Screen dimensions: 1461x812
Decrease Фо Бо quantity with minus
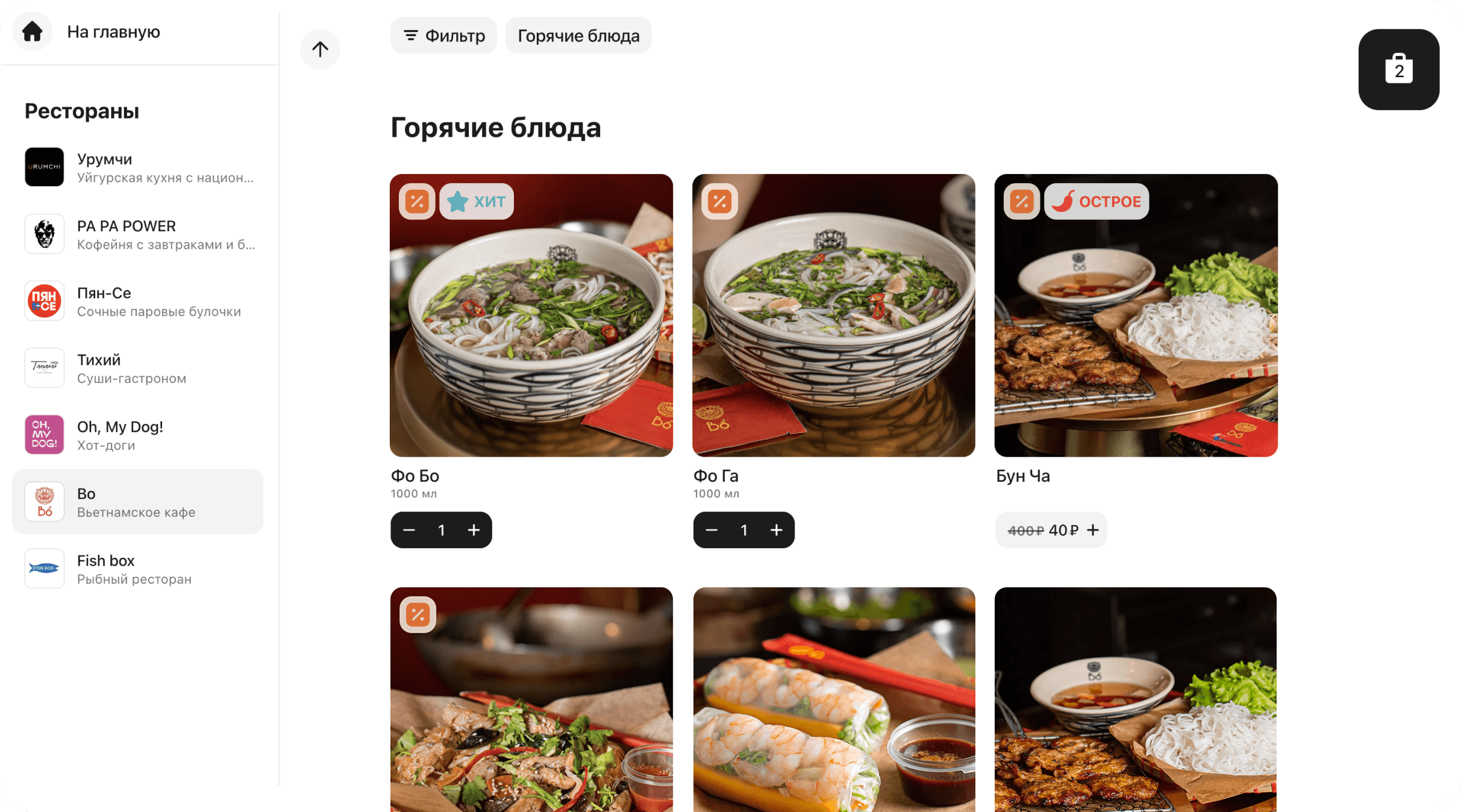click(x=409, y=530)
